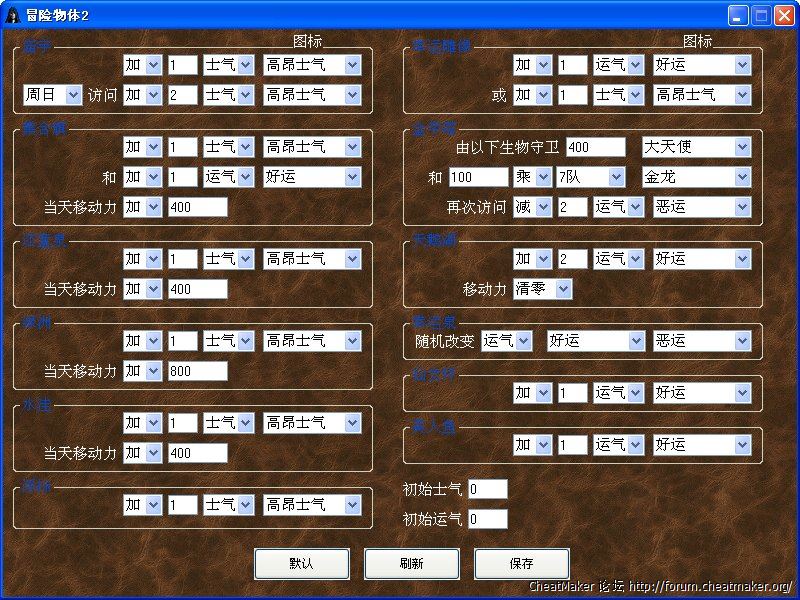Minimize the 冒险物体2 window
The height and width of the screenshot is (600, 800).
(x=738, y=15)
